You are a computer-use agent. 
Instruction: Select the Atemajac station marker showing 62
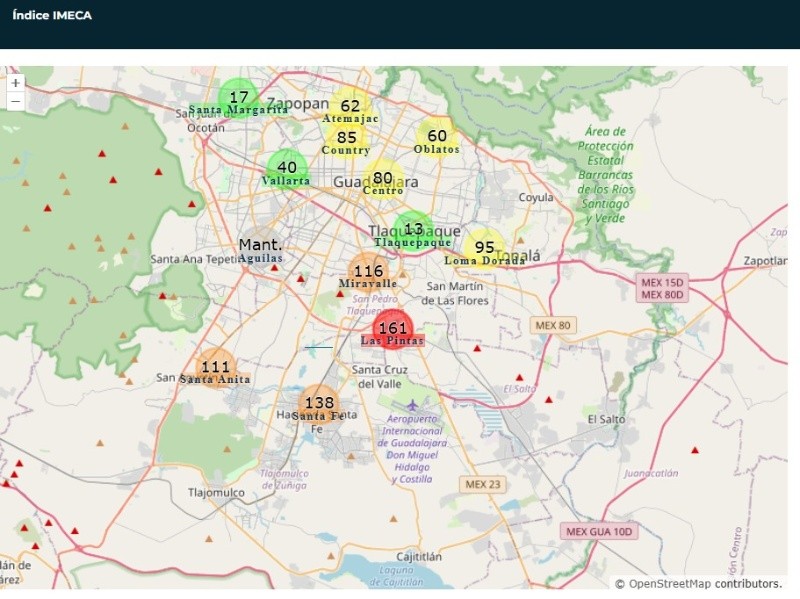pyautogui.click(x=350, y=107)
